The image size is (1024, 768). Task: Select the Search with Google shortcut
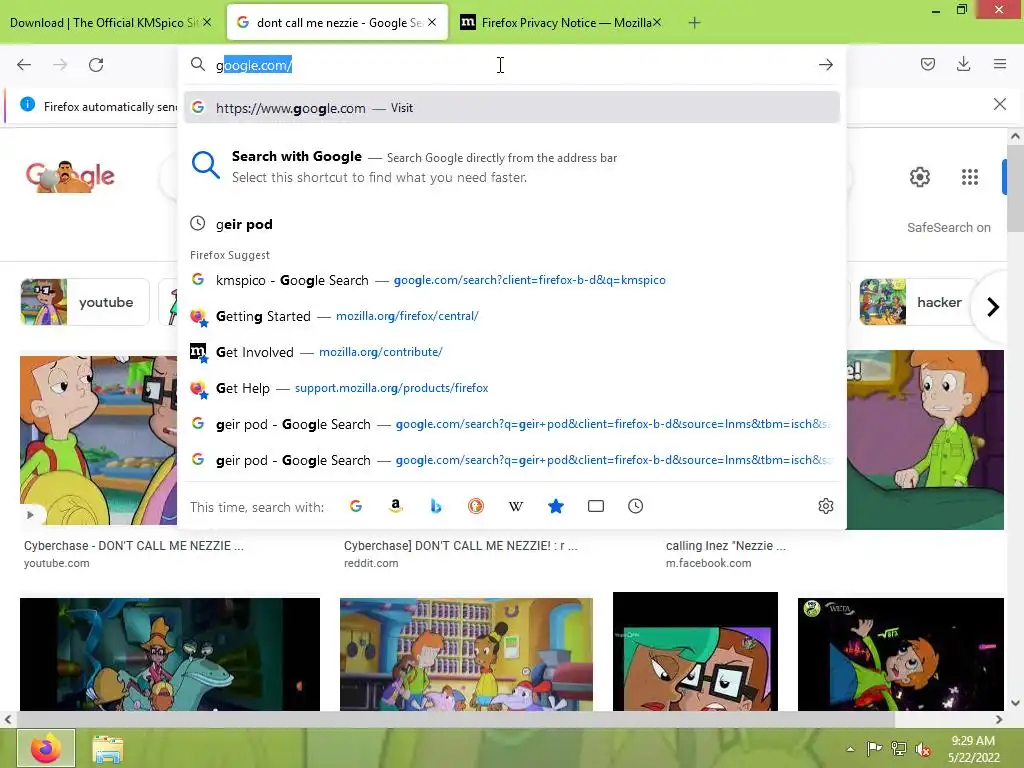tap(511, 167)
